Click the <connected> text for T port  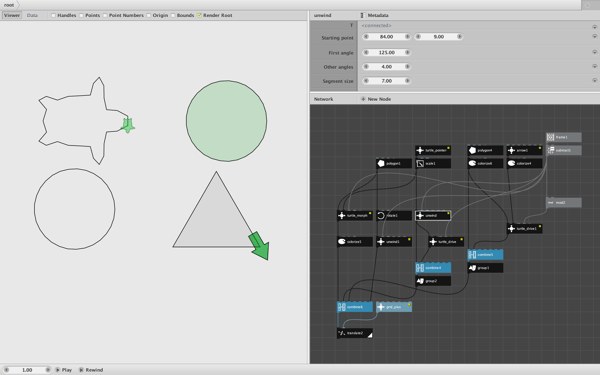tap(377, 25)
